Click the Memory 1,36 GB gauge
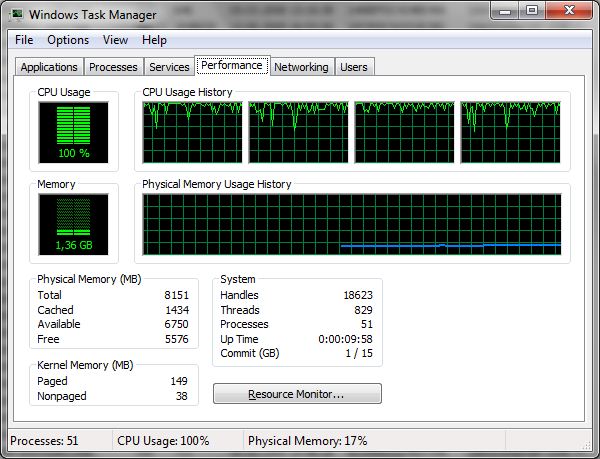Screen dimensions: 600x459 click(73, 224)
